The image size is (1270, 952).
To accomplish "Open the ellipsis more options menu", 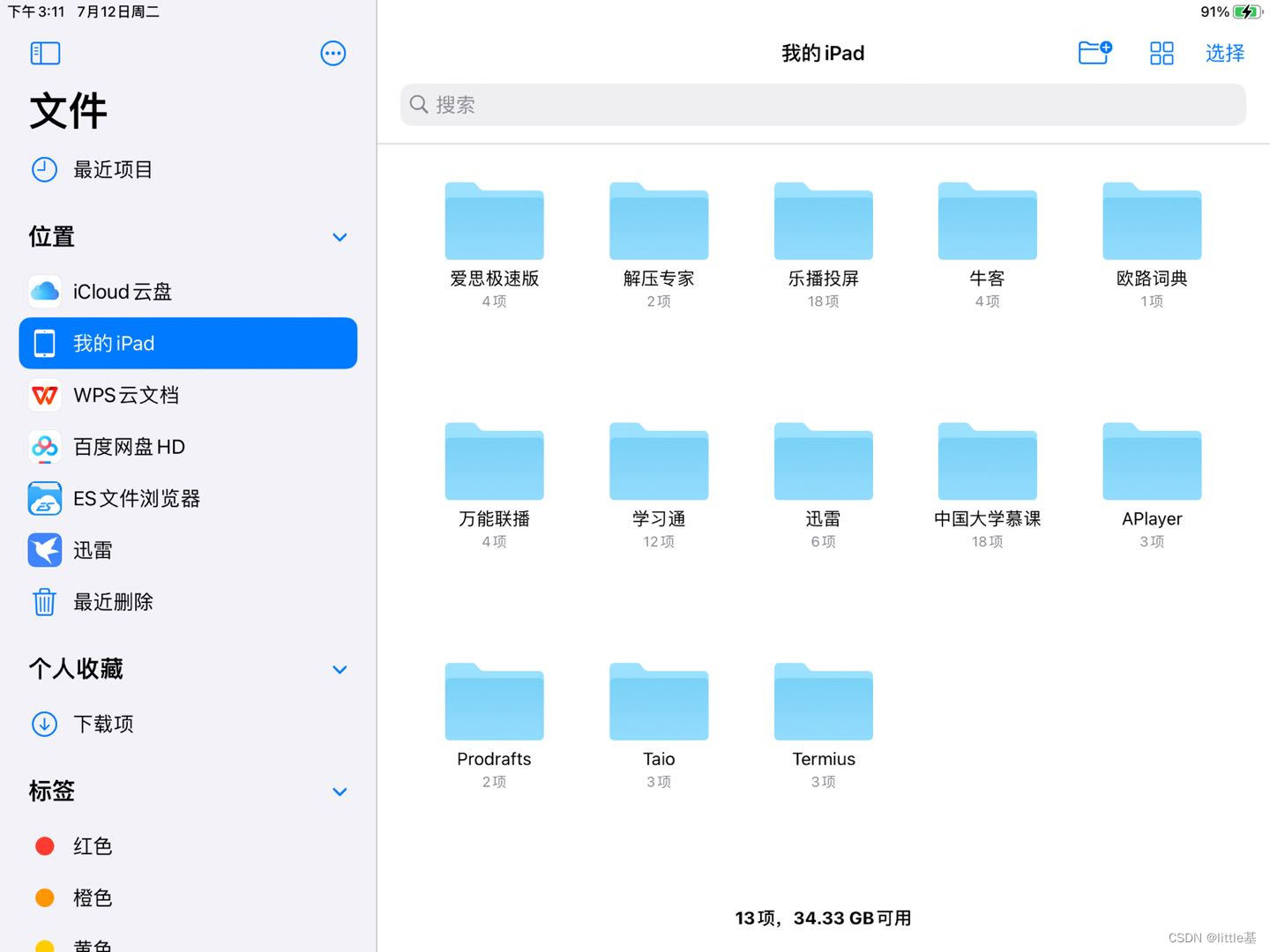I will (333, 53).
